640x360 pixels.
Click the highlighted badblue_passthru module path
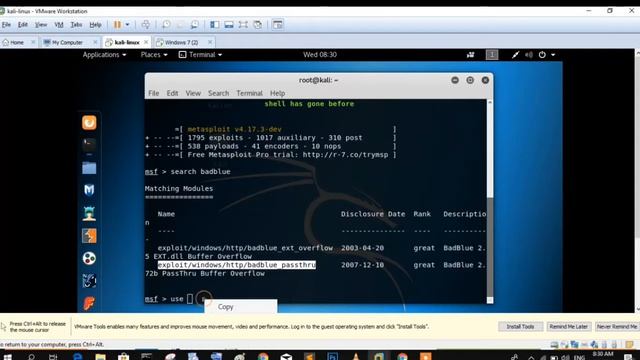click(237, 265)
